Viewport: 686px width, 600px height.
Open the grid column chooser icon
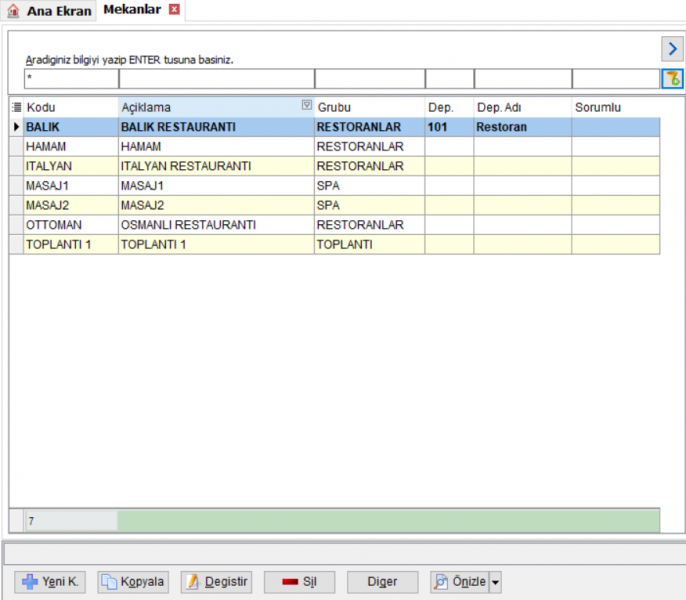[x=17, y=107]
